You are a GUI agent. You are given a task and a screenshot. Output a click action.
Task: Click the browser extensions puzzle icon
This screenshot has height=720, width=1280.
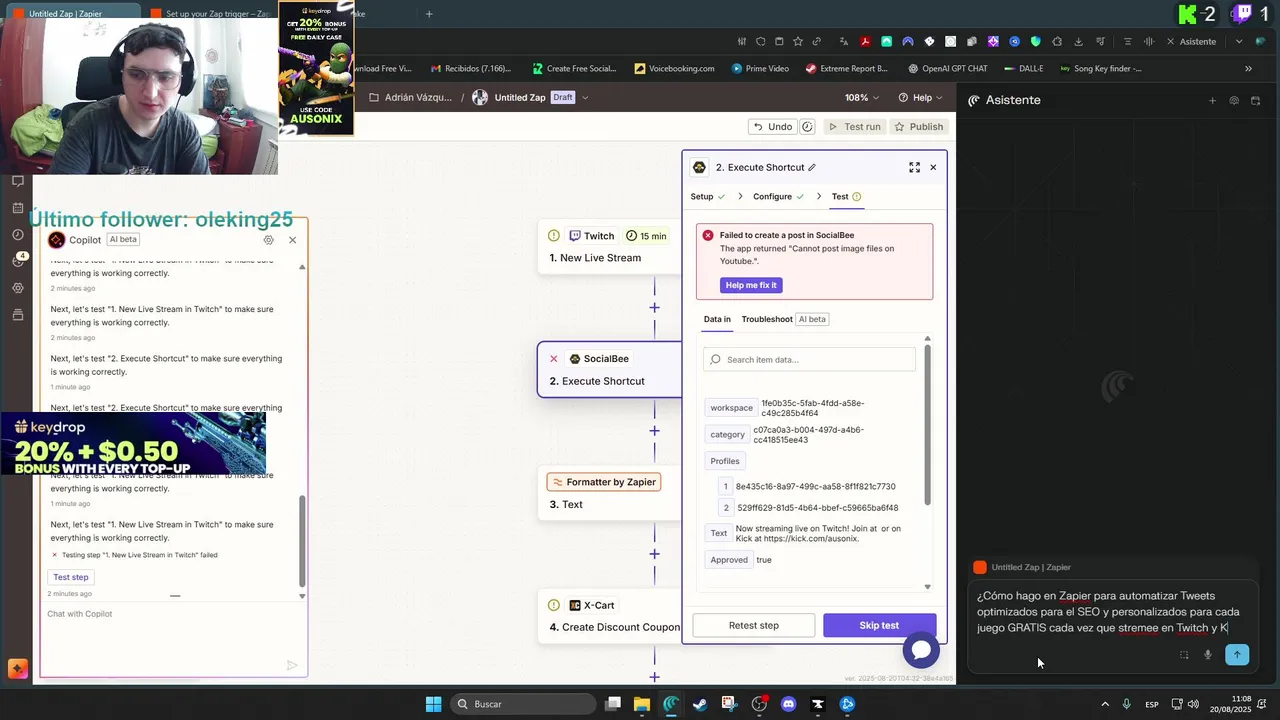pyautogui.click(x=1057, y=41)
